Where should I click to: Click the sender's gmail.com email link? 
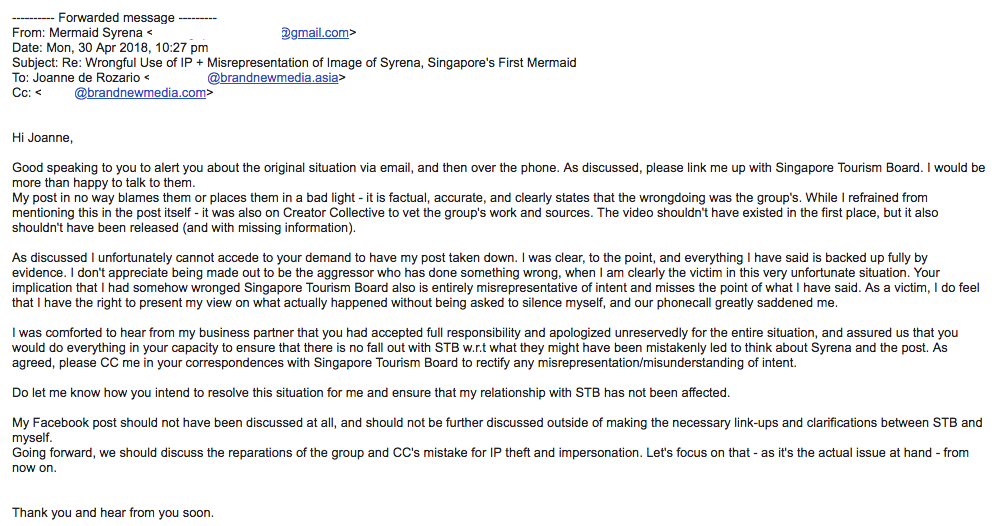(314, 33)
